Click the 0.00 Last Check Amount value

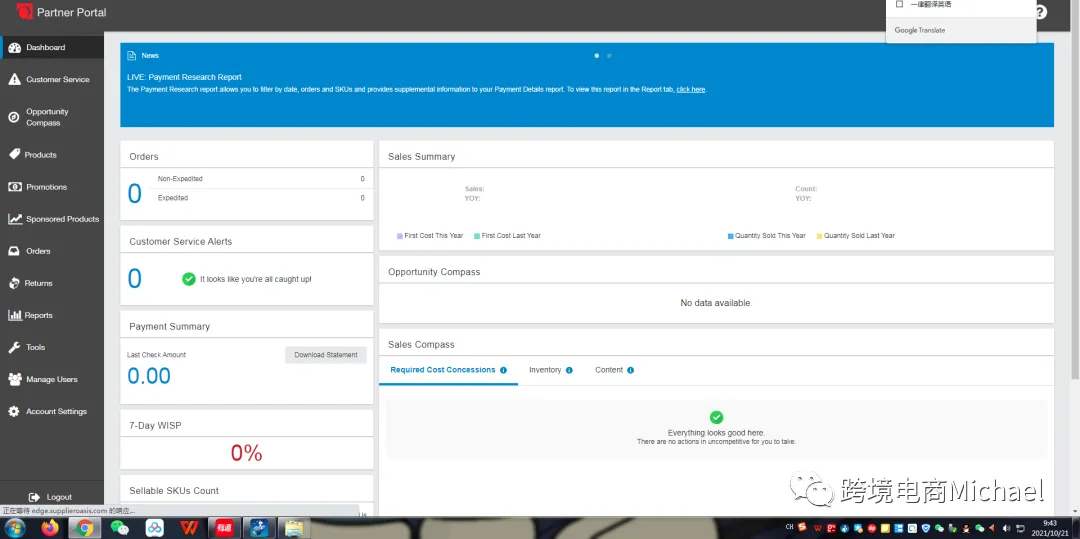click(149, 376)
